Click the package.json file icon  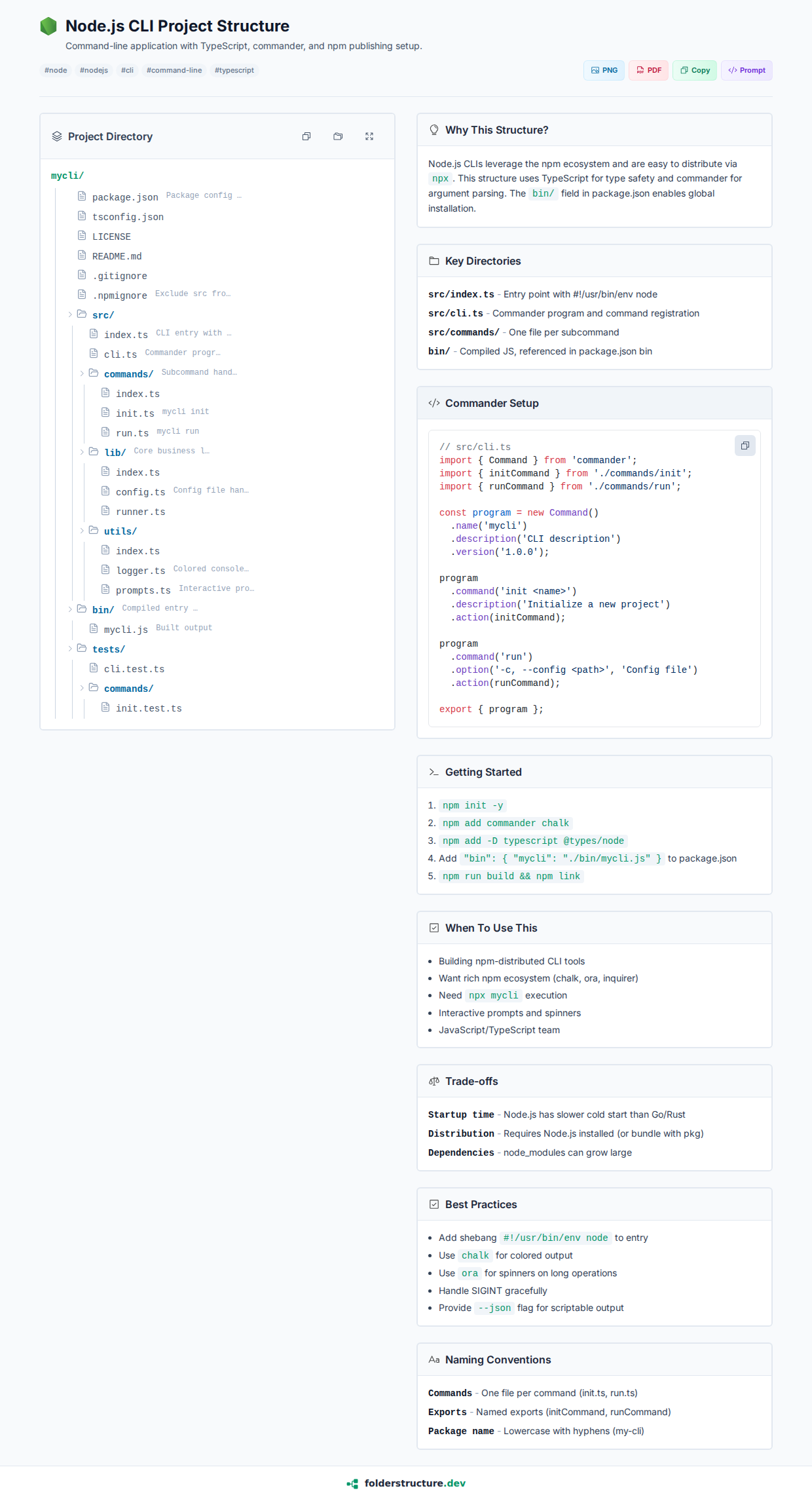coord(82,196)
